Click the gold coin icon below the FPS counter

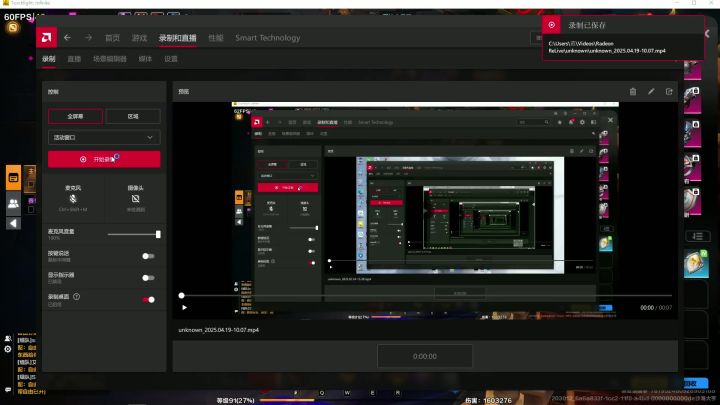(x=12, y=28)
